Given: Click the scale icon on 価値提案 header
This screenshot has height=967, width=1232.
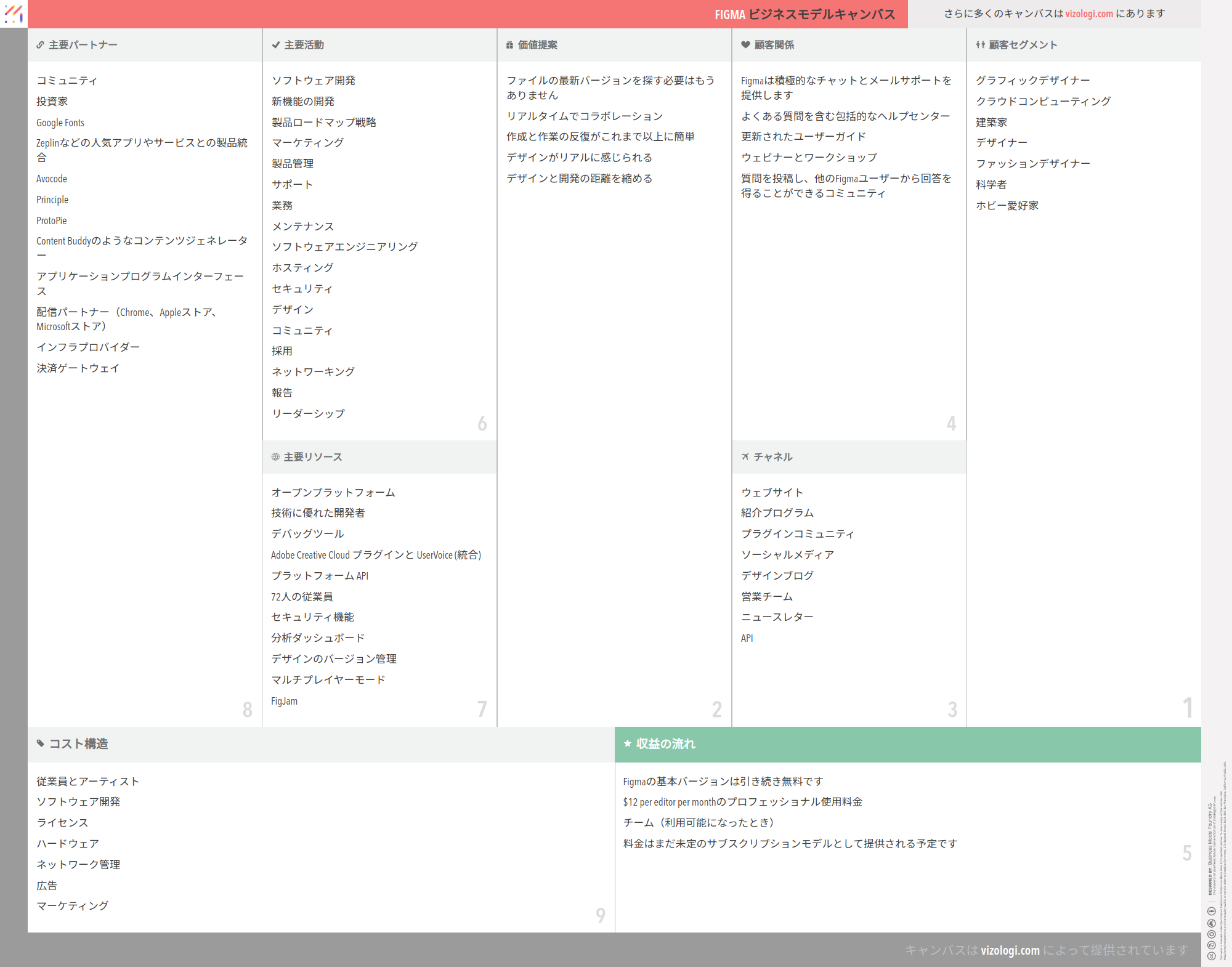Looking at the screenshot, I should click(x=509, y=44).
